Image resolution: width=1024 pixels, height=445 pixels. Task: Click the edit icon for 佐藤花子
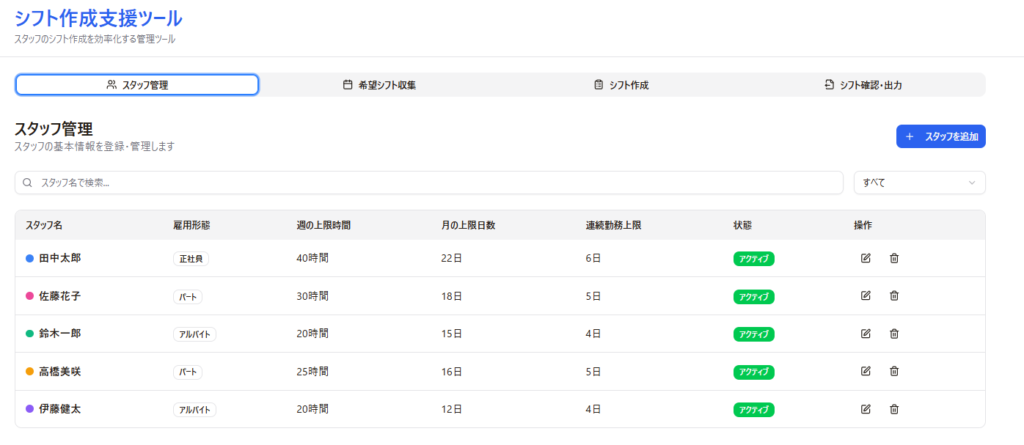(x=865, y=296)
